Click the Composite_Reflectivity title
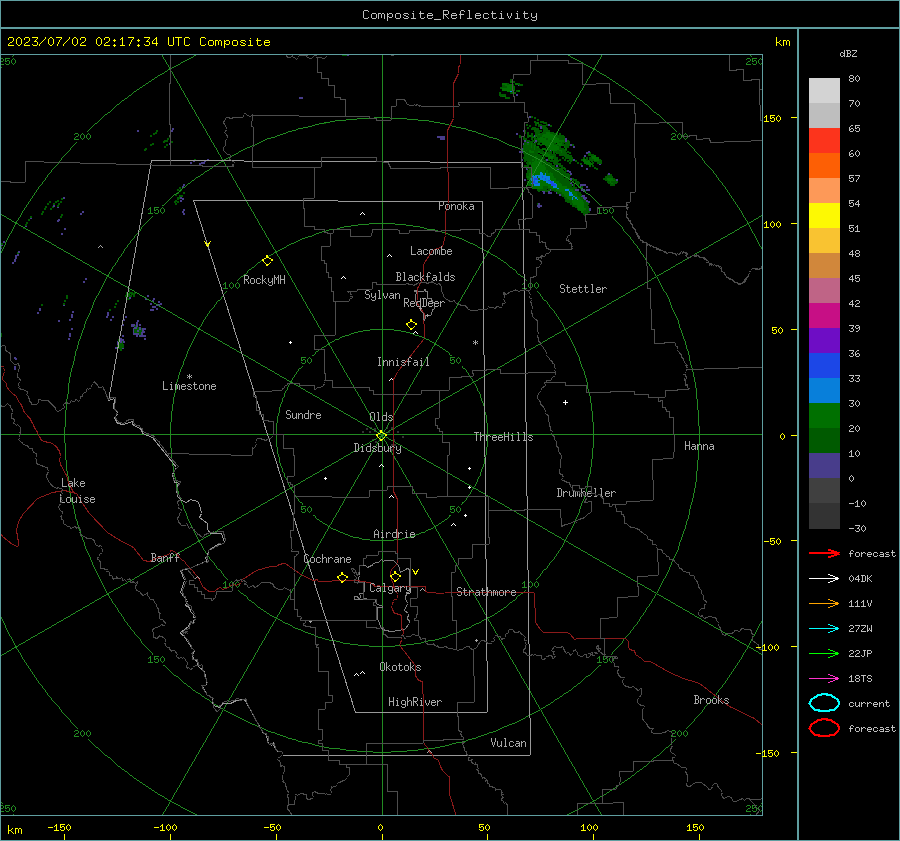The image size is (900, 841). [450, 15]
